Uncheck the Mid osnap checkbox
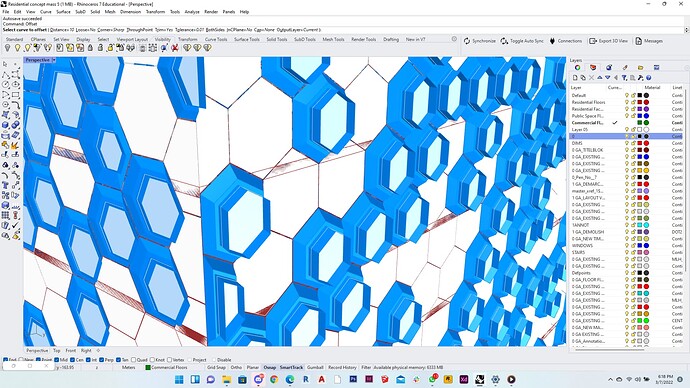690x388 pixels. (x=57, y=360)
